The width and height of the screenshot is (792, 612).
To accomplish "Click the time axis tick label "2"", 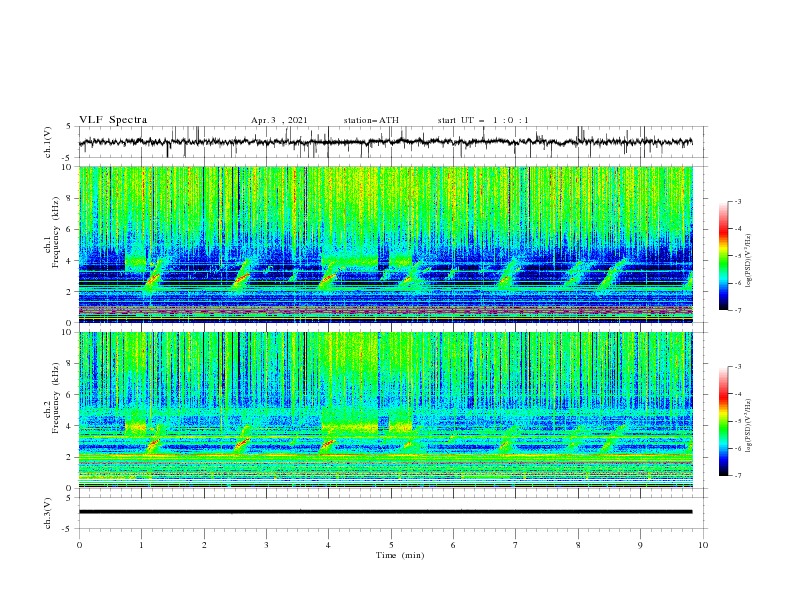I will (x=204, y=545).
